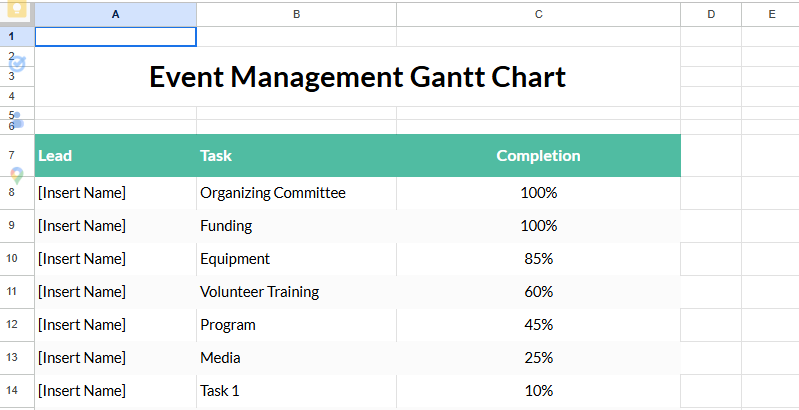
Task: Select column D header
Action: click(x=711, y=14)
